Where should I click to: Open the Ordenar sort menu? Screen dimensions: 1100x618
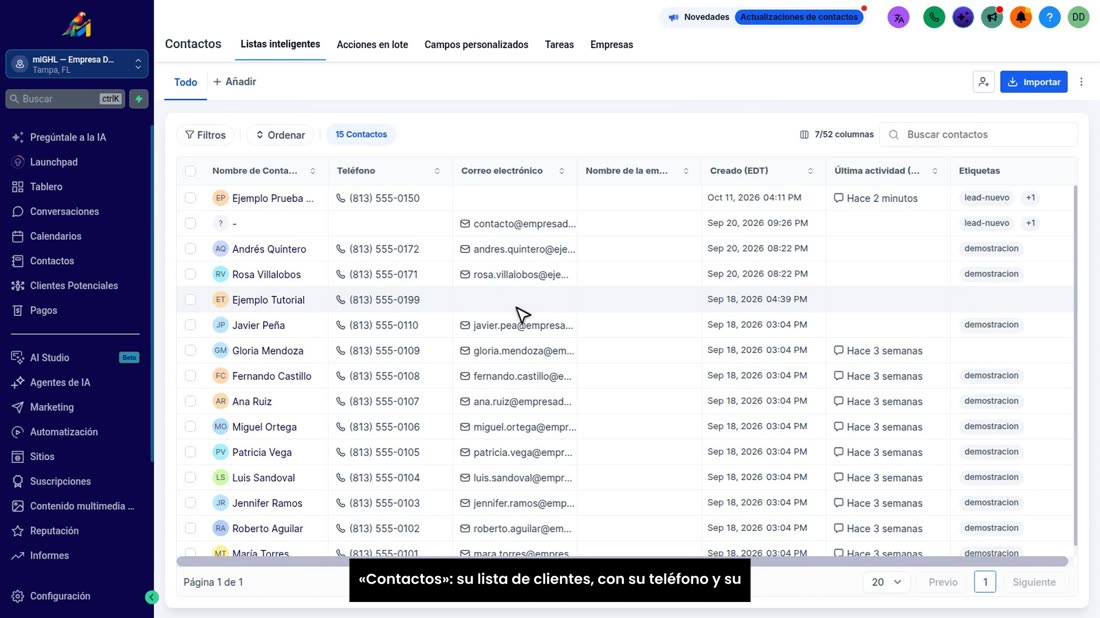click(x=280, y=135)
